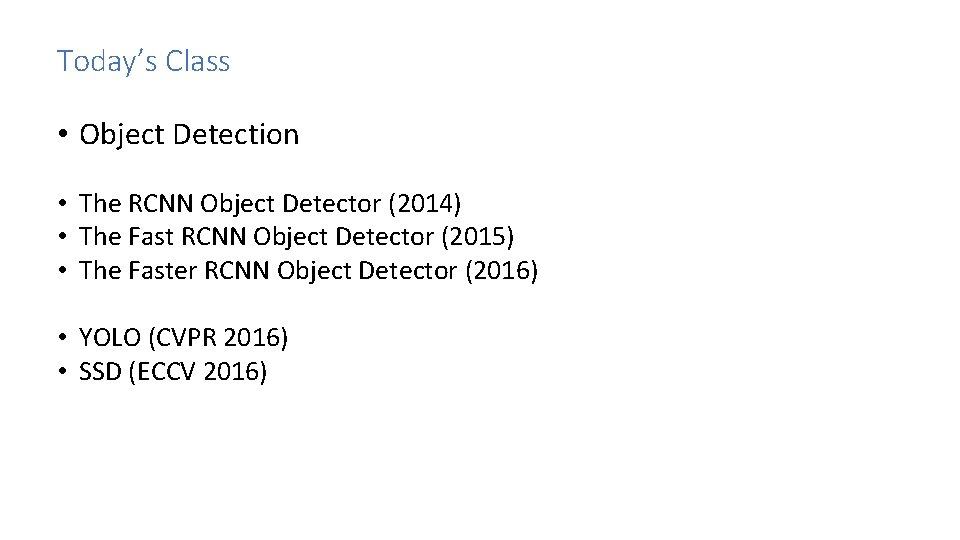Screen dimensions: 960x540
Task: Click the bullet point before SSD
Action: [62, 370]
